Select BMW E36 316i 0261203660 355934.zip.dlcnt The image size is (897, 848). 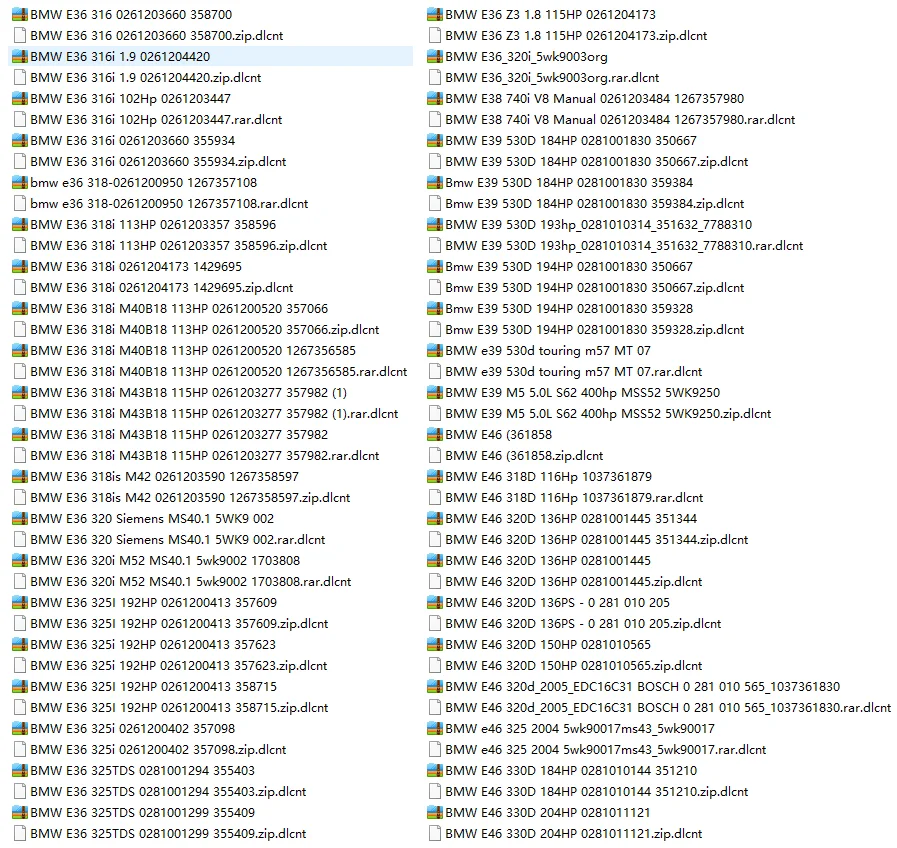pos(149,161)
